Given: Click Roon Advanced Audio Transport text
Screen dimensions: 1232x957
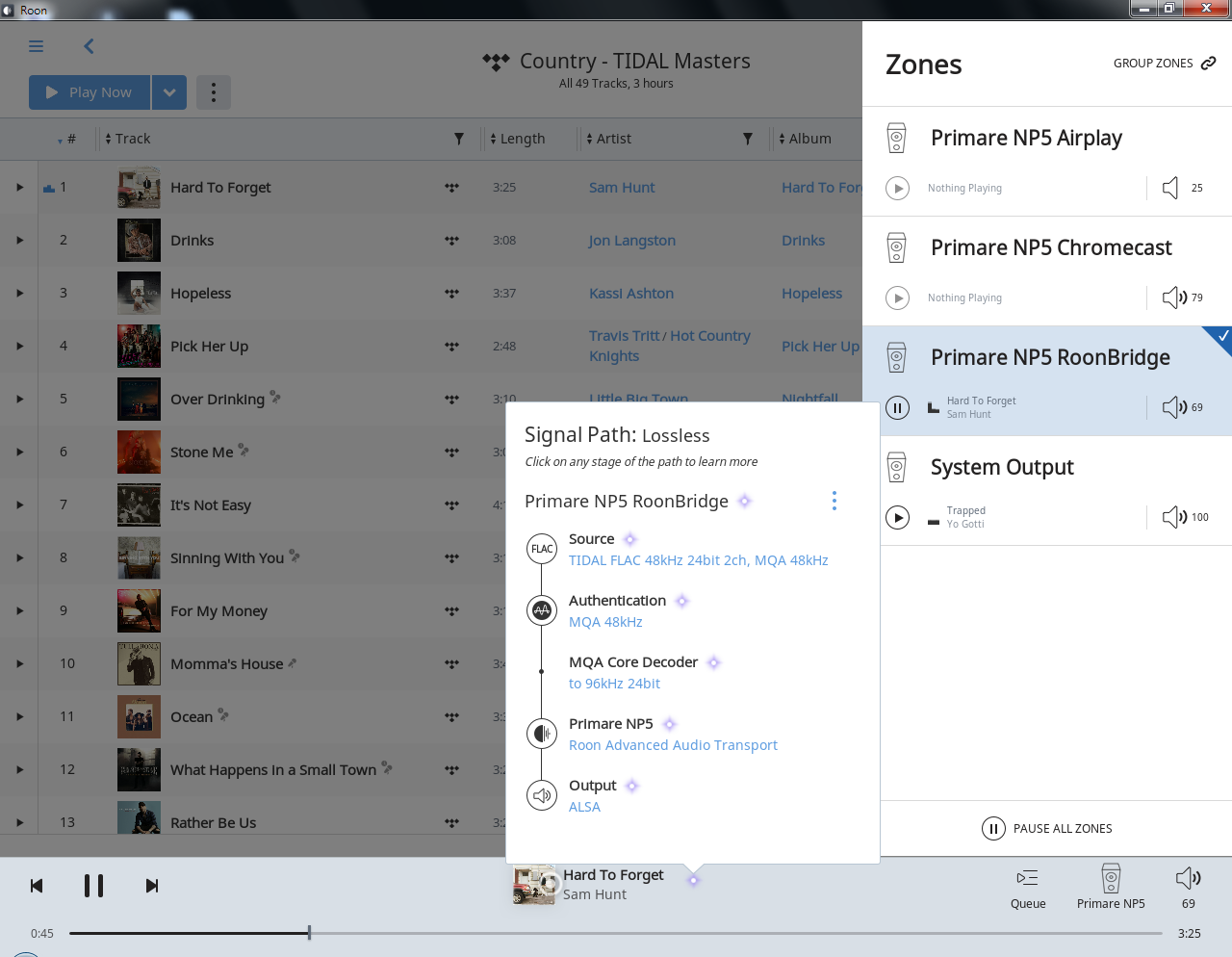Looking at the screenshot, I should point(673,745).
